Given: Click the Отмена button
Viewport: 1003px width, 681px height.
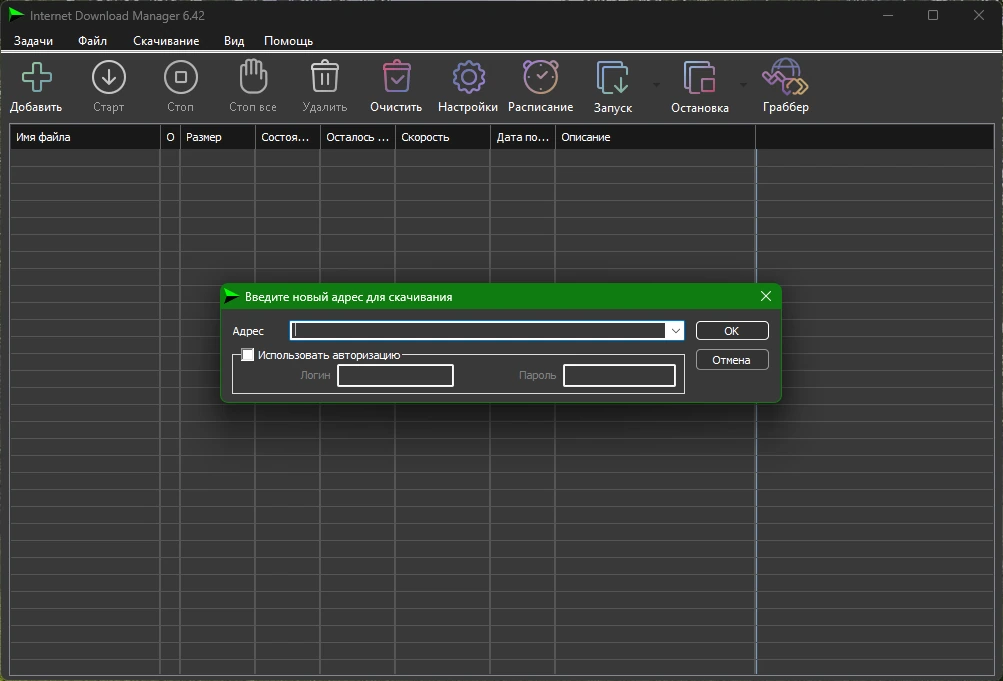Looking at the screenshot, I should [732, 360].
